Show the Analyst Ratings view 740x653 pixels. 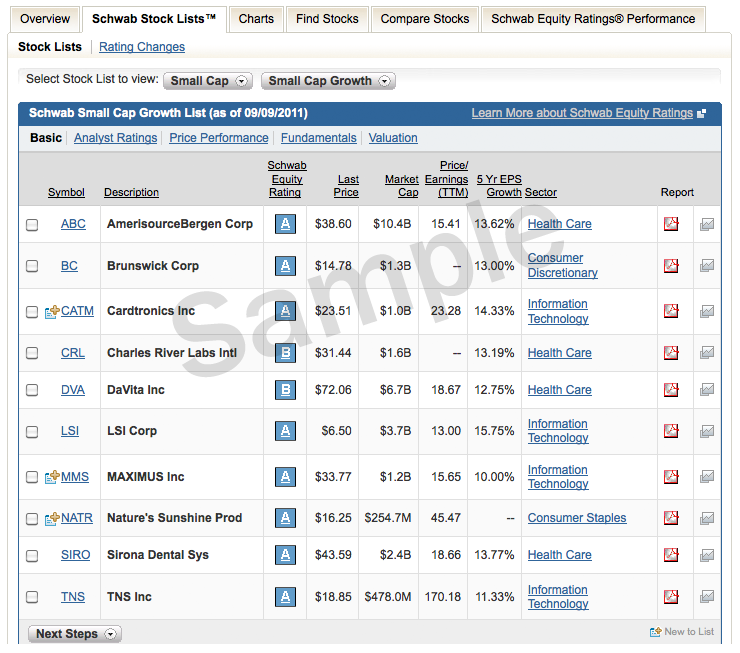[x=115, y=138]
